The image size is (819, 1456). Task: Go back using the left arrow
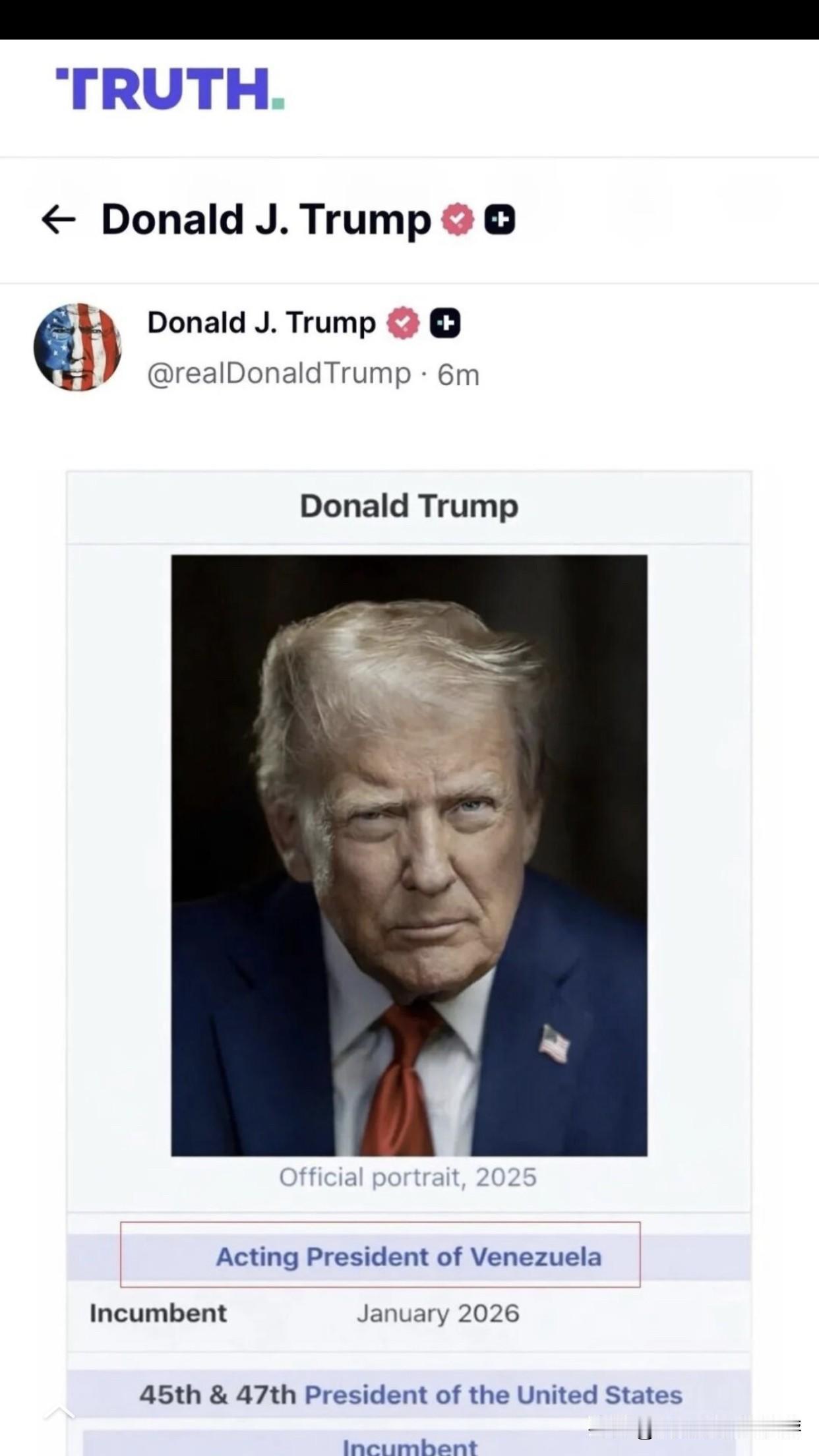click(59, 220)
